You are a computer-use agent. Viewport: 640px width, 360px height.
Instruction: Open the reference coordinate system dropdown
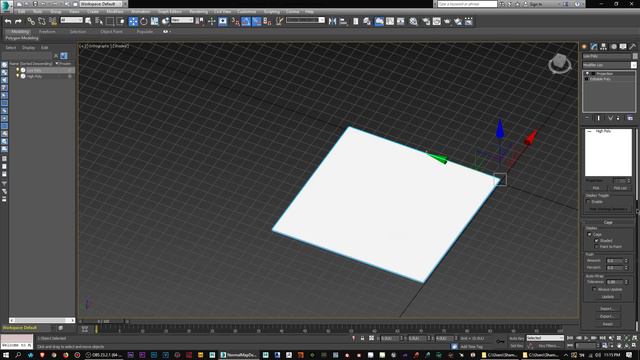click(x=182, y=20)
